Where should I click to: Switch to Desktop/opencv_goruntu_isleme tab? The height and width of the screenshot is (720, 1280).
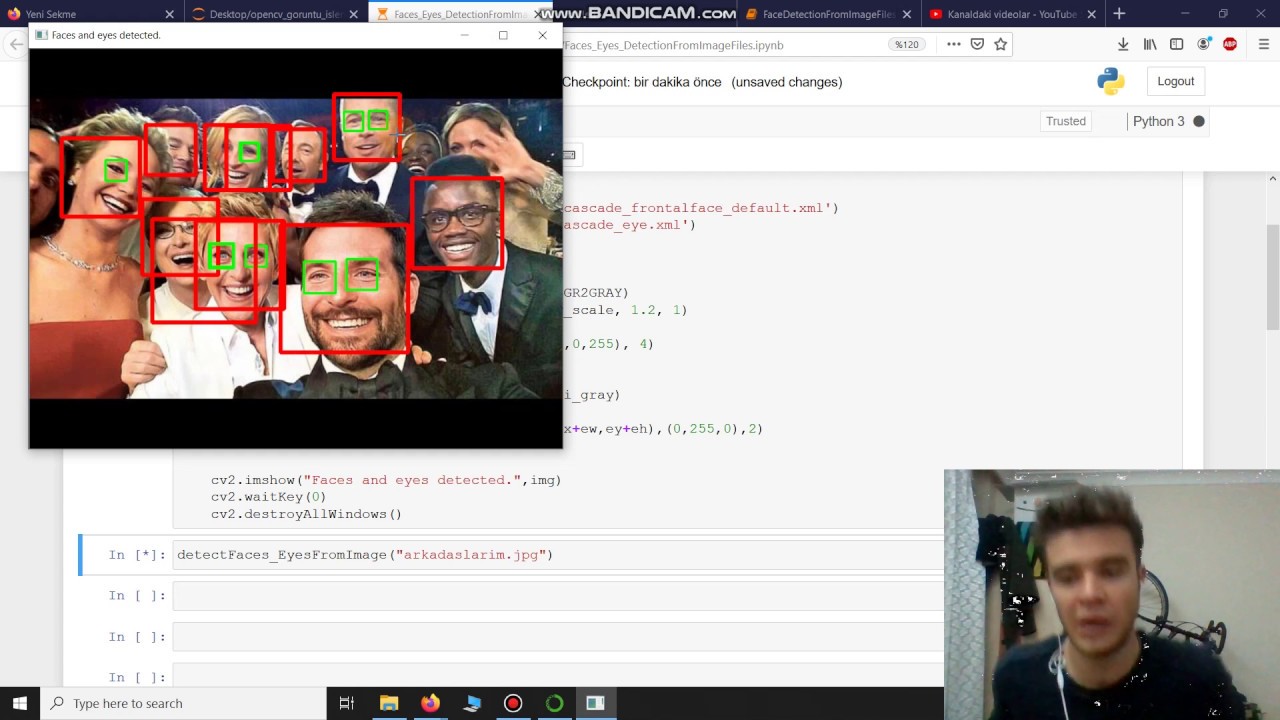point(275,14)
